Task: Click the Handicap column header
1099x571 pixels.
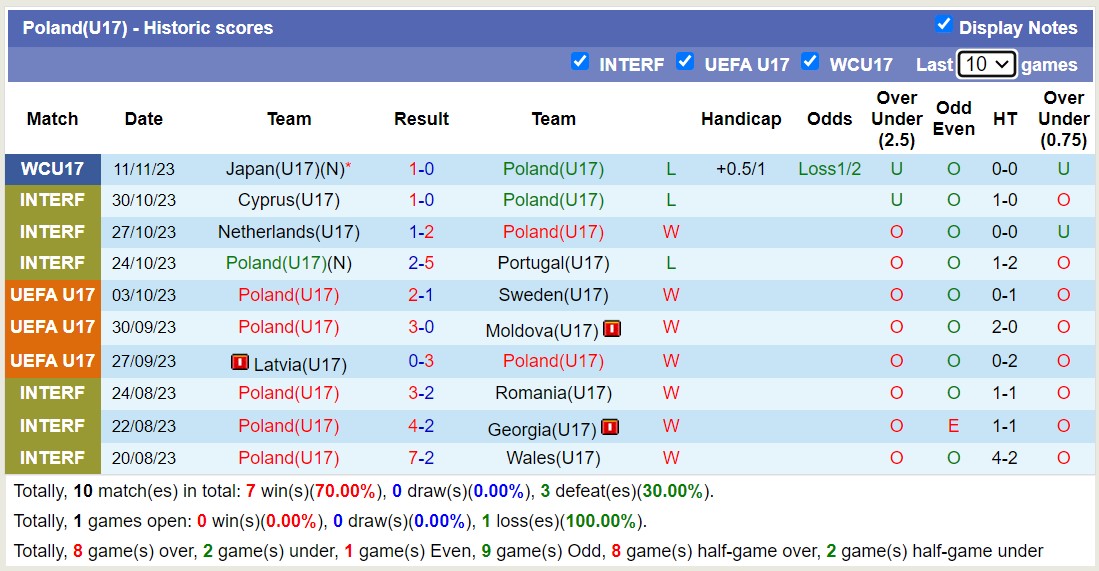Action: [741, 119]
